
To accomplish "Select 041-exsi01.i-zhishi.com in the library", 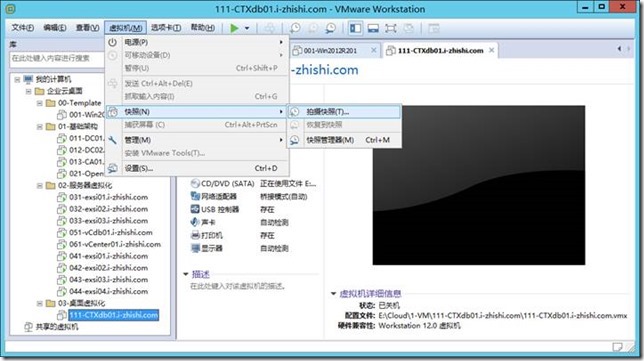I will pos(108,256).
